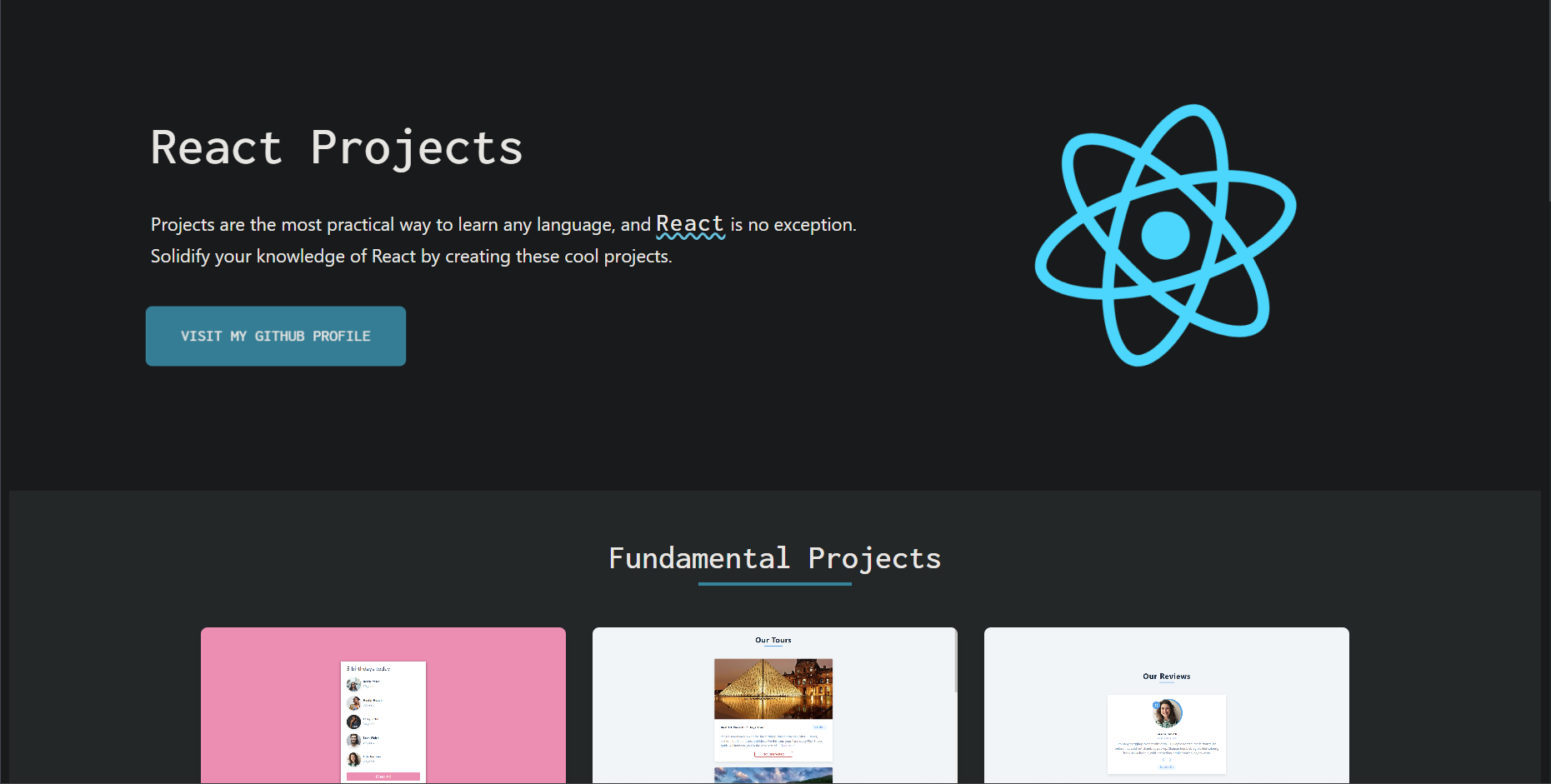Click the pink Clear All button in the birthday card
Image resolution: width=1551 pixels, height=784 pixels.
click(x=383, y=777)
